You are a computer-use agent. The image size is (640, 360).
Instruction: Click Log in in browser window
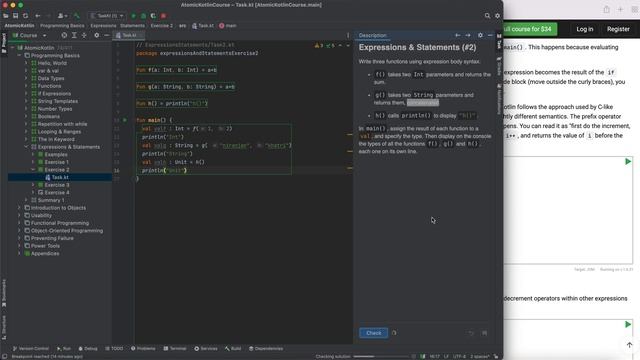(584, 29)
